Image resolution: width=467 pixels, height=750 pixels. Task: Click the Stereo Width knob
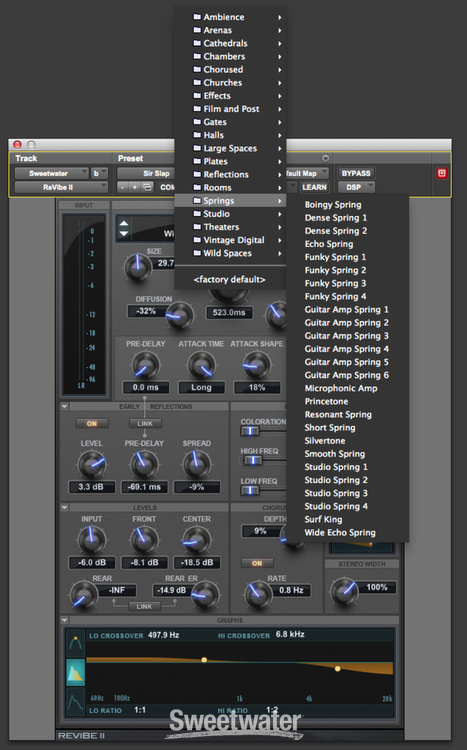[345, 592]
